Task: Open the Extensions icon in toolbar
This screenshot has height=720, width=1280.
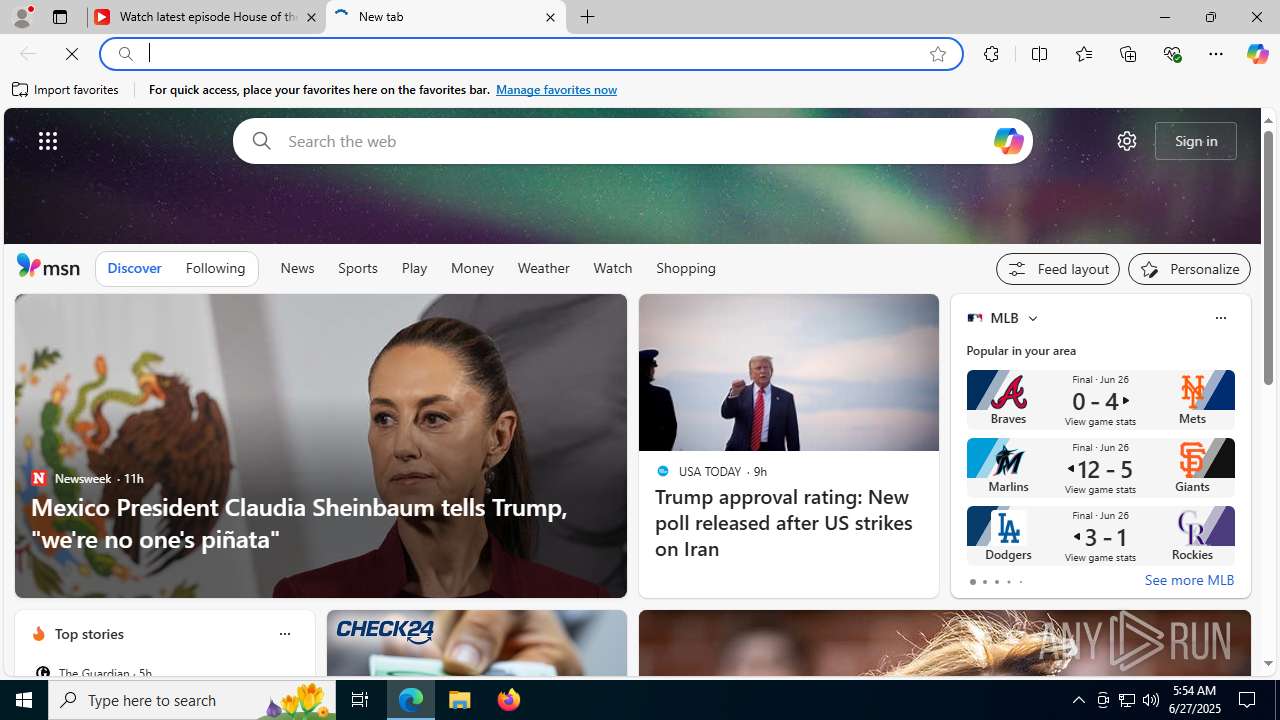Action: click(x=991, y=54)
